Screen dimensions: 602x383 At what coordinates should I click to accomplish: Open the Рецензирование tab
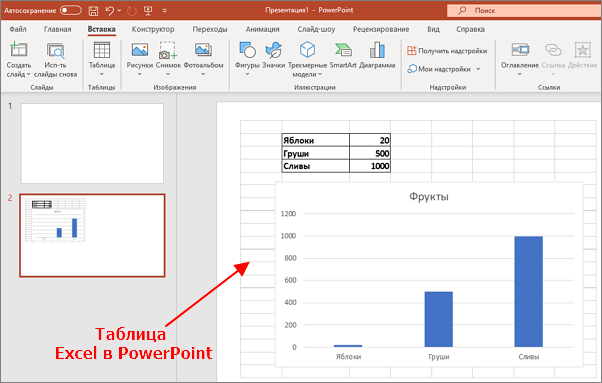pos(381,29)
